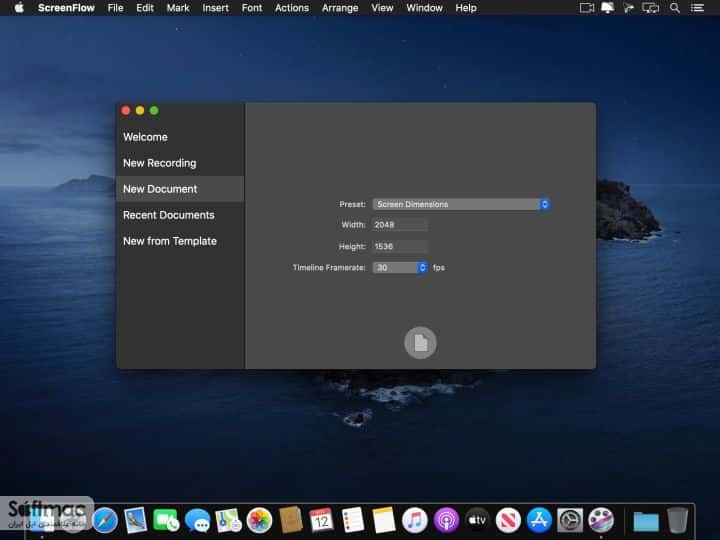The width and height of the screenshot is (720, 540).
Task: Open Photos in the dock
Action: [259, 520]
